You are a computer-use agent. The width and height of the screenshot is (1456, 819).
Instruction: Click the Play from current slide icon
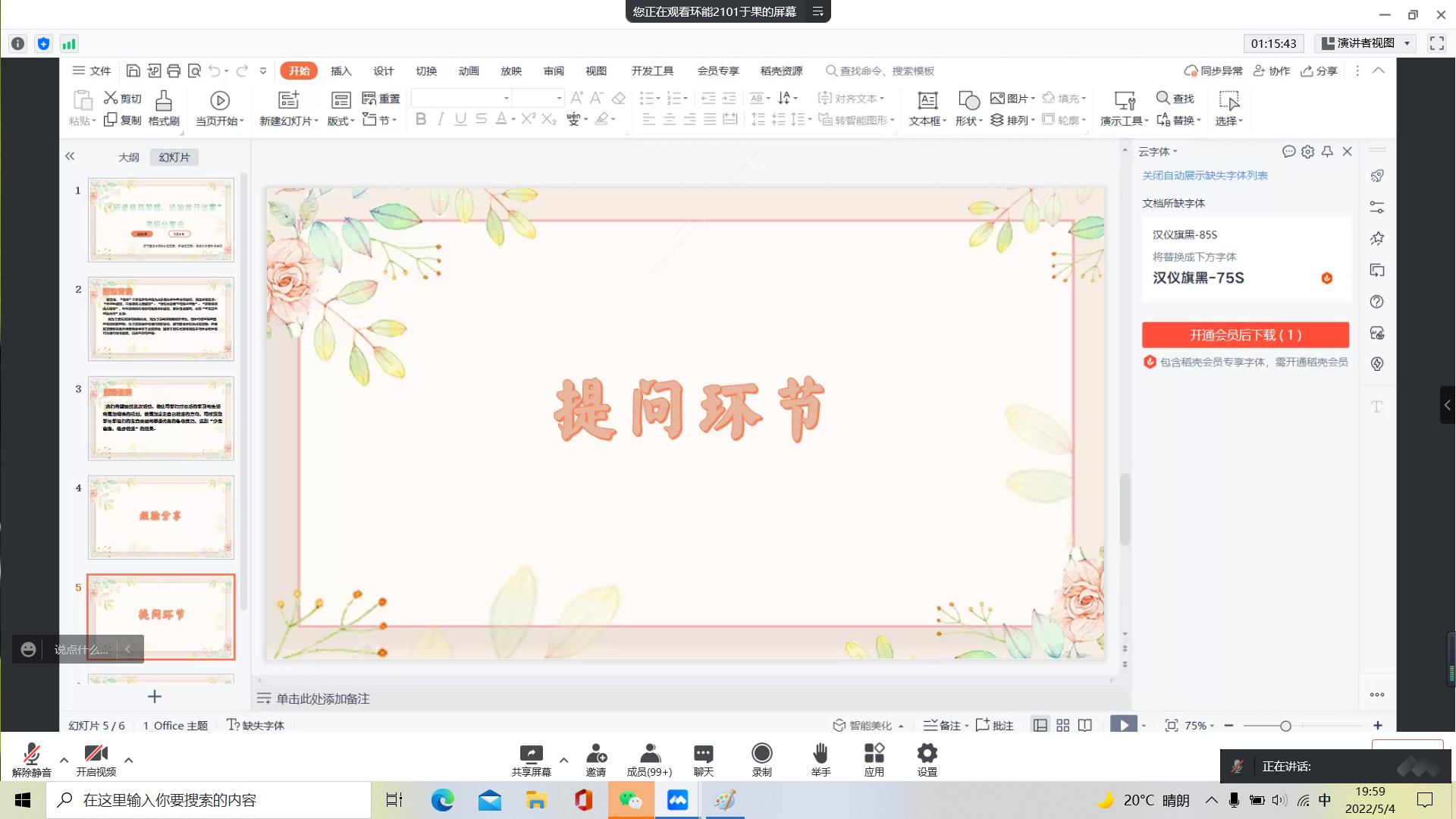[x=220, y=101]
